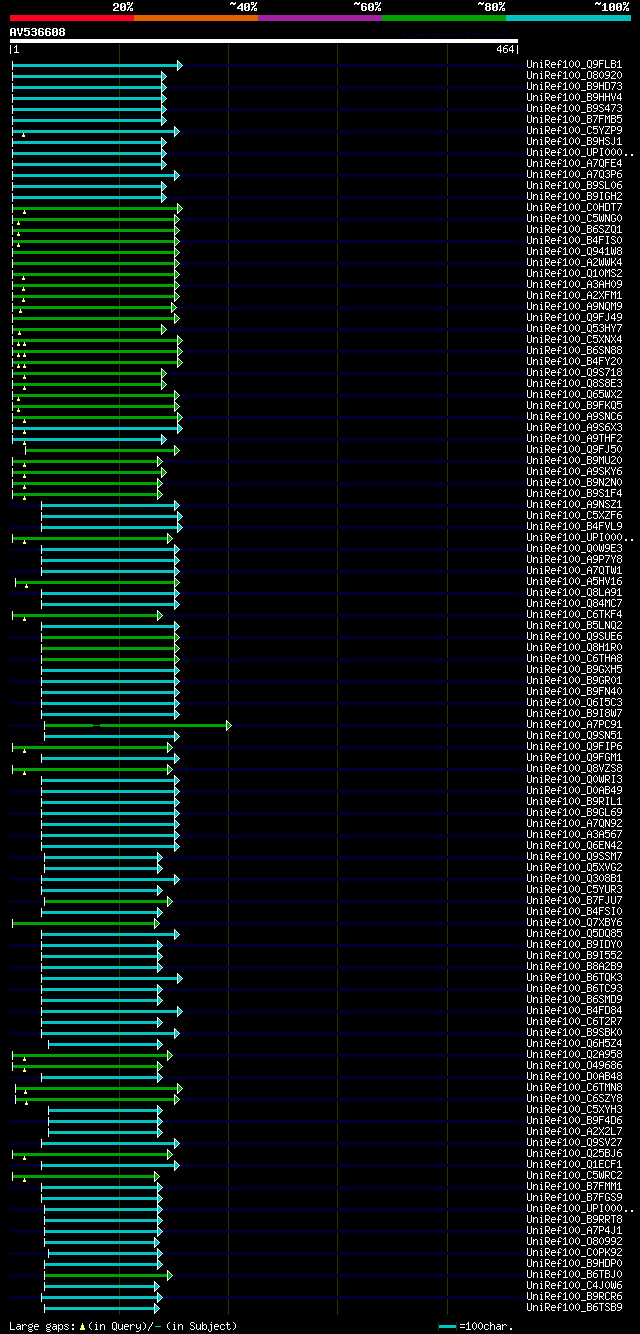Select label UniRef100_B6SN88

coord(575,350)
